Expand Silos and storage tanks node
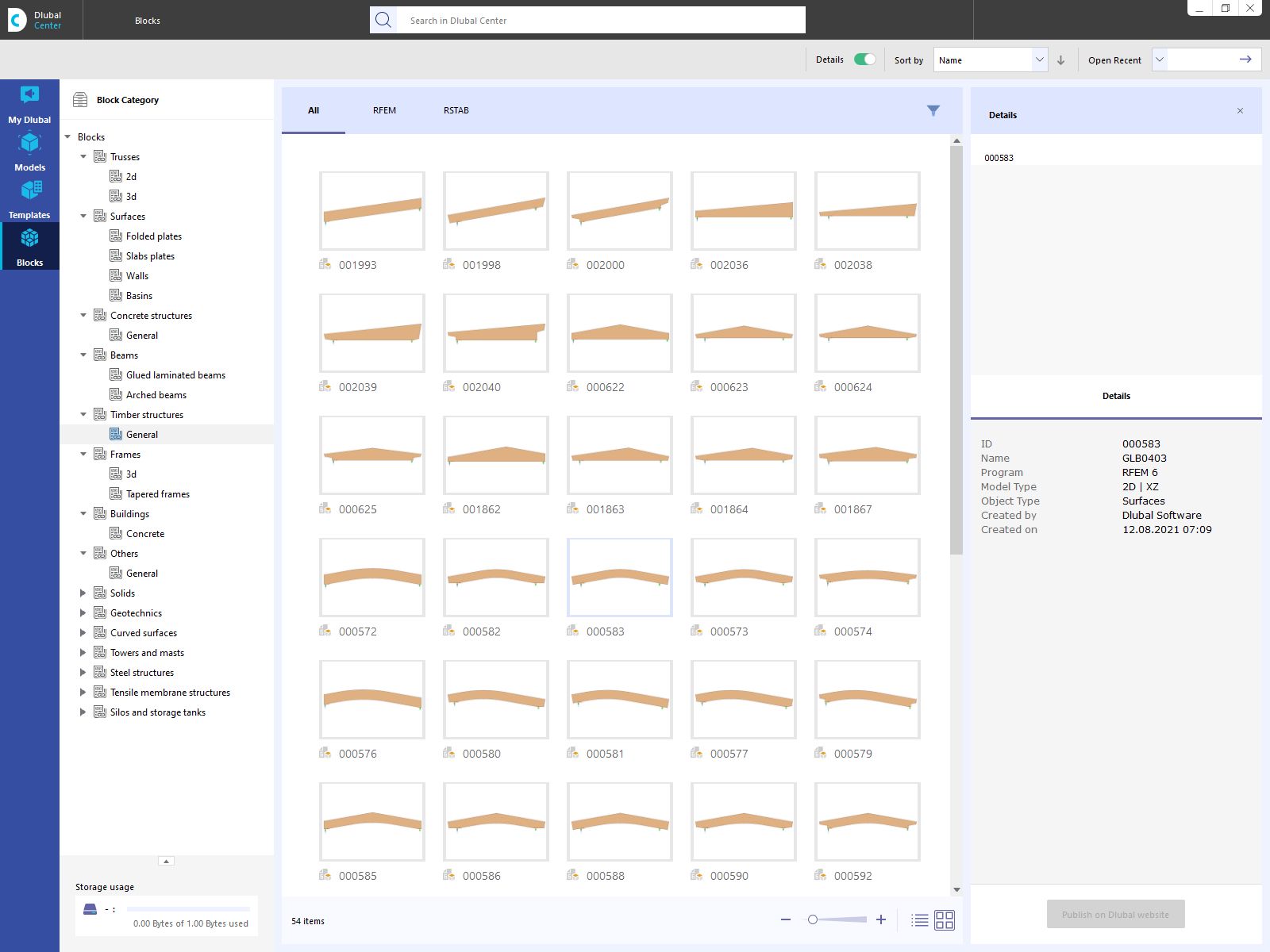Screen dimensions: 1270x952 point(83,712)
